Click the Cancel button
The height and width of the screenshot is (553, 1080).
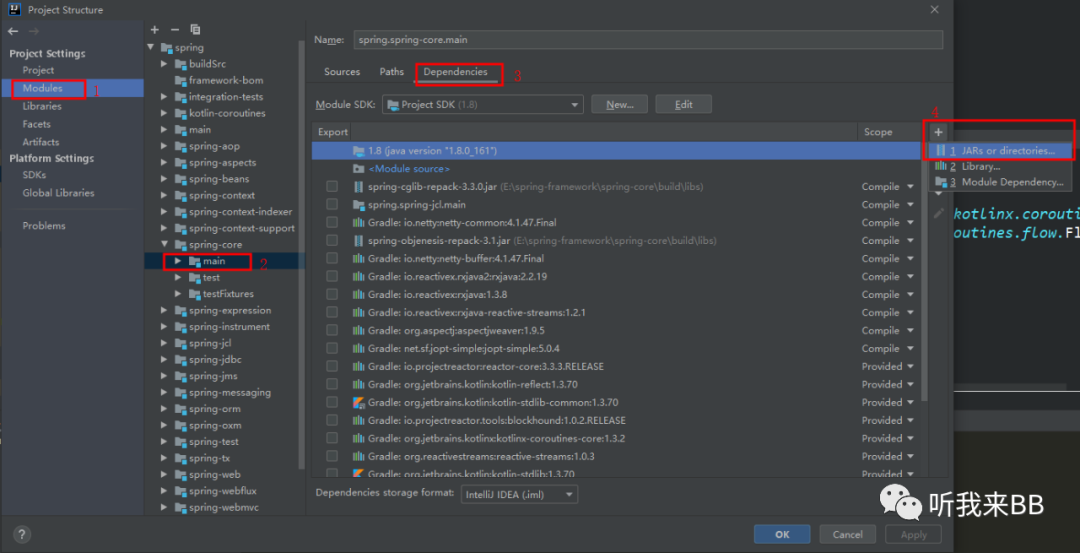[x=847, y=534]
